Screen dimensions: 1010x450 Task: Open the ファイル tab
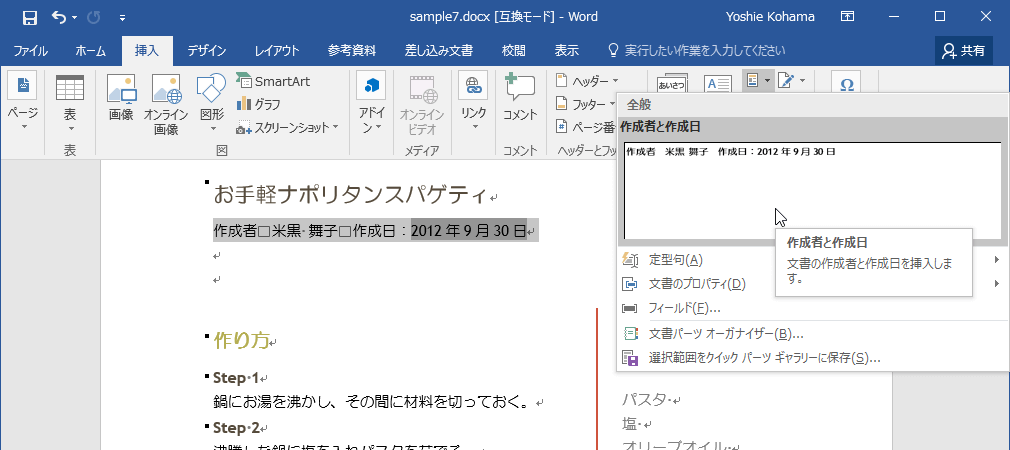pyautogui.click(x=30, y=50)
